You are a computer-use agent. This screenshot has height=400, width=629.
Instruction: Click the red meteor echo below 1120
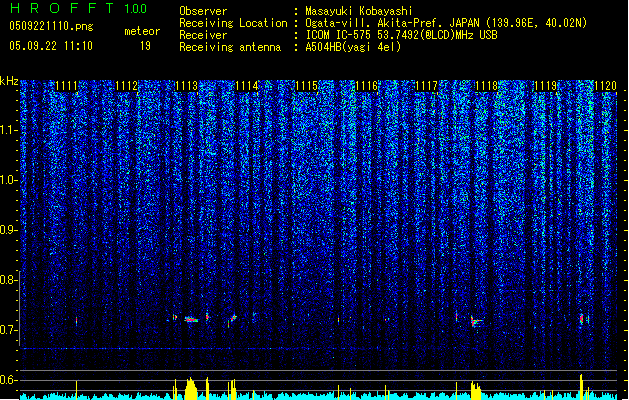(581, 319)
